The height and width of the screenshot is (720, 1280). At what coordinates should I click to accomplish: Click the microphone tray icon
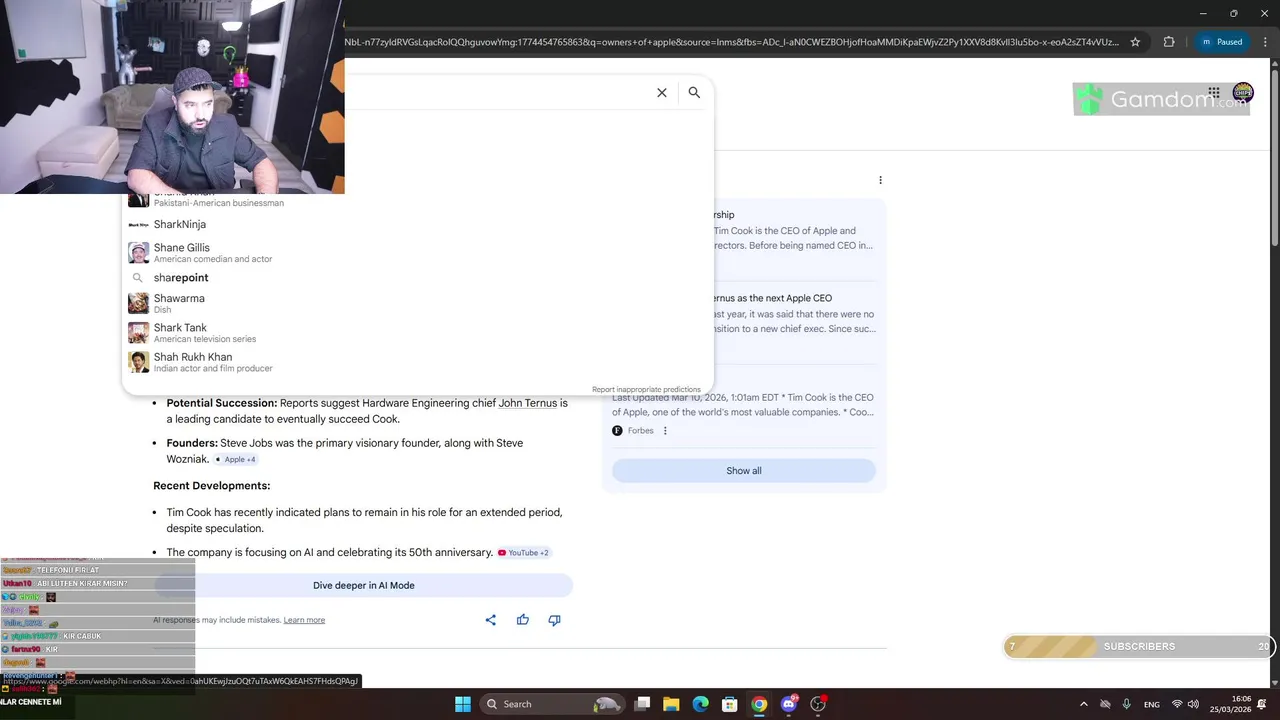click(x=1126, y=704)
